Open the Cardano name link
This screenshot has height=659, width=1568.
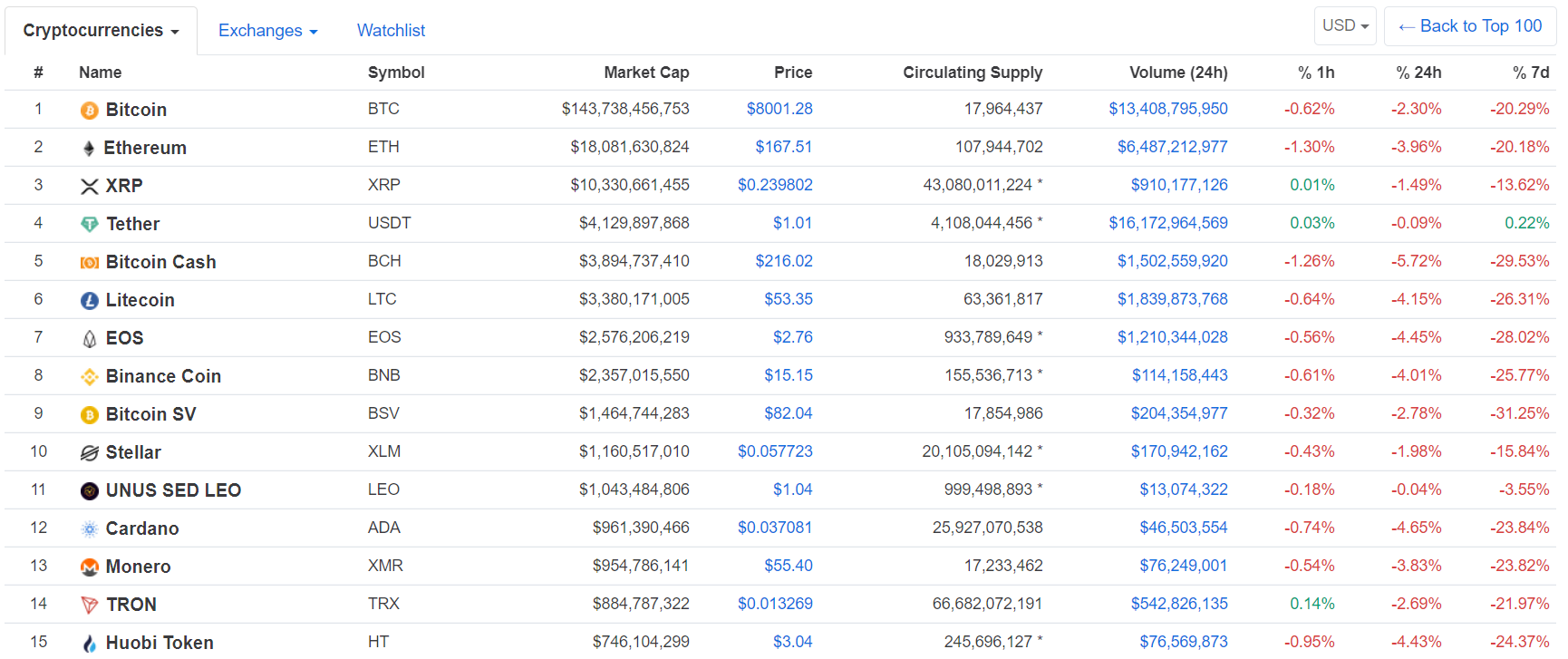pos(142,528)
